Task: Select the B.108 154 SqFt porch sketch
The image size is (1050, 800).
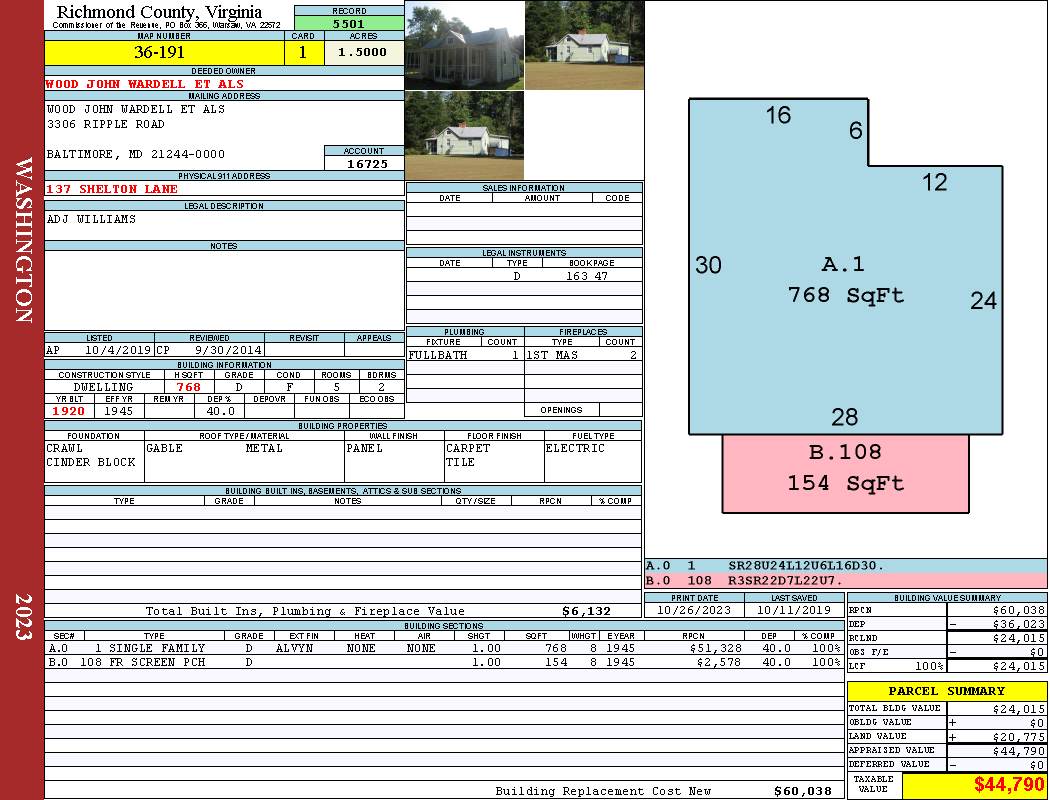Action: (x=846, y=474)
